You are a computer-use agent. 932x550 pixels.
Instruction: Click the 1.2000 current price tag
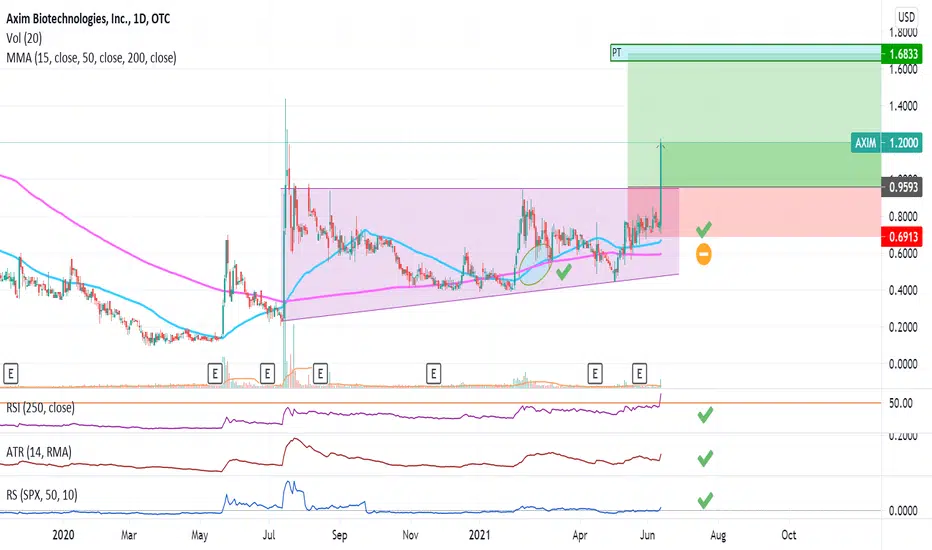(x=903, y=143)
